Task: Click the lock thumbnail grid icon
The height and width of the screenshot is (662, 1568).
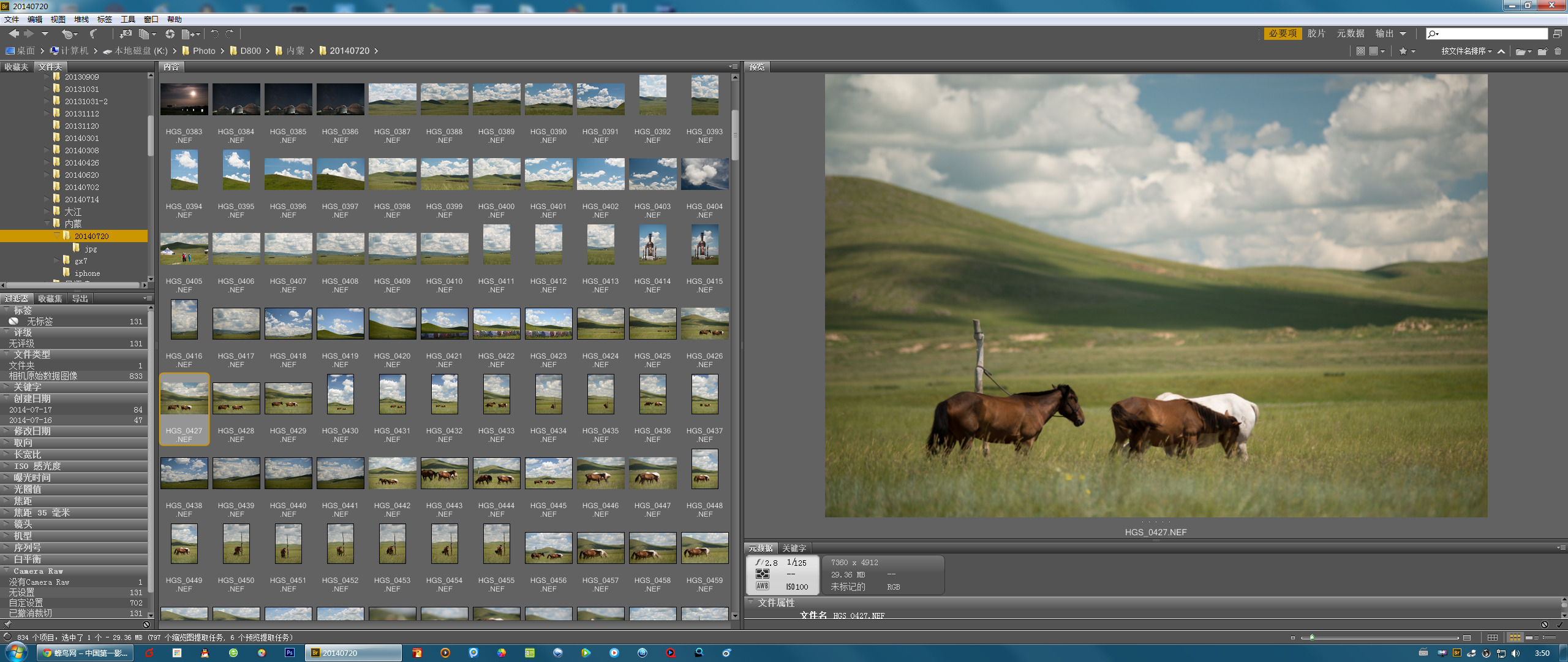Action: (x=1493, y=637)
